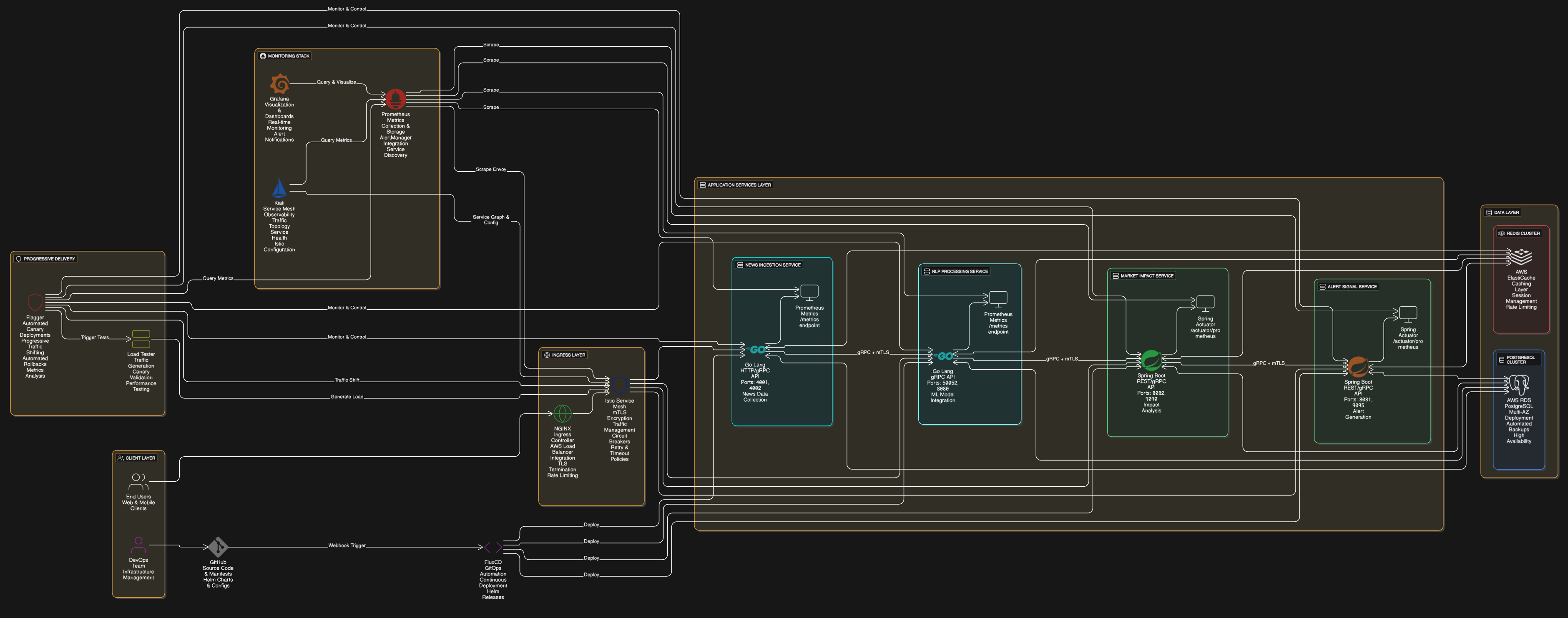Viewport: 1568px width, 618px height.
Task: Select the NEWS INGESTION SERVICE header
Action: coord(772,265)
